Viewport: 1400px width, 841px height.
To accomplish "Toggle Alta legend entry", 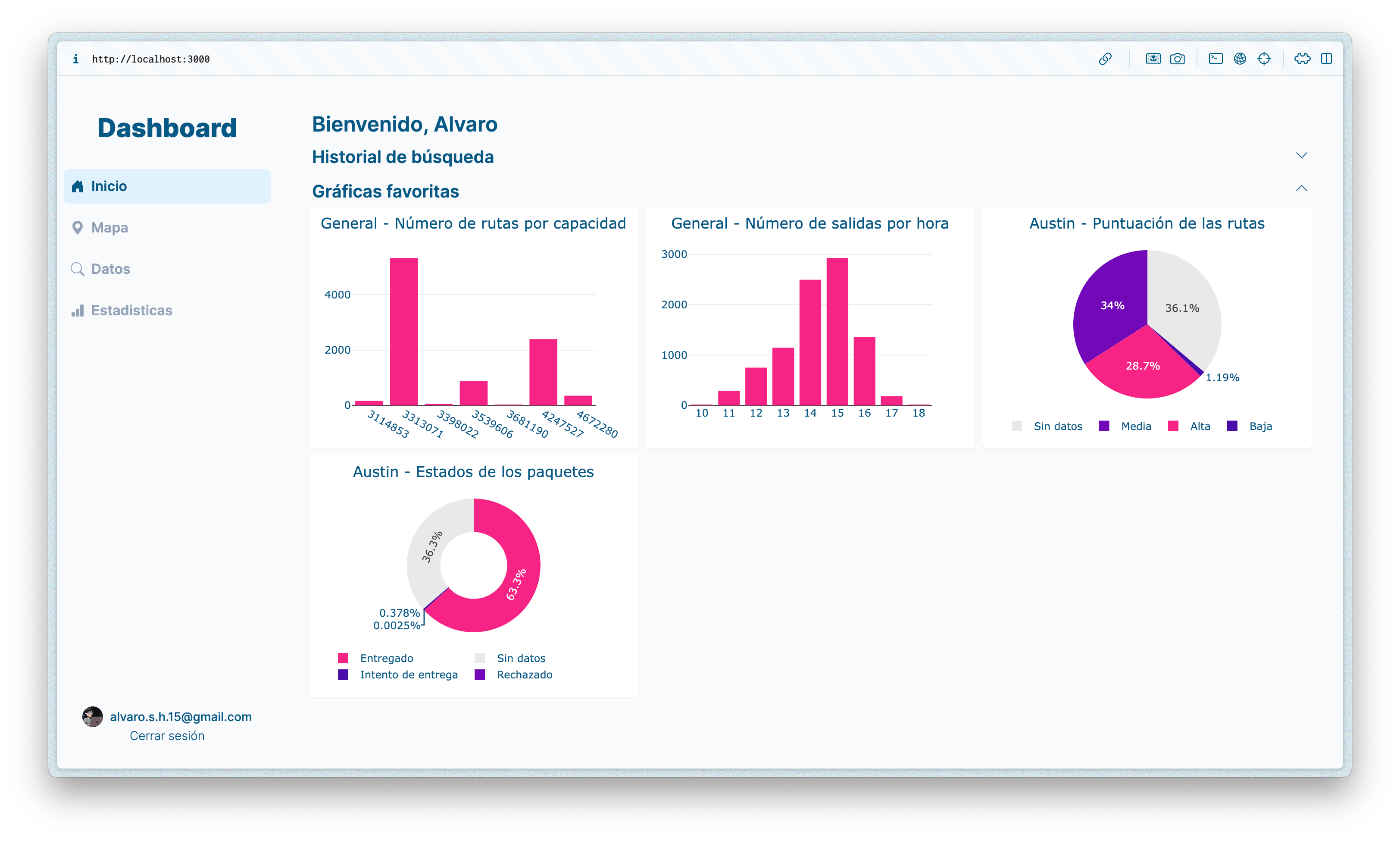I will coord(1189,426).
